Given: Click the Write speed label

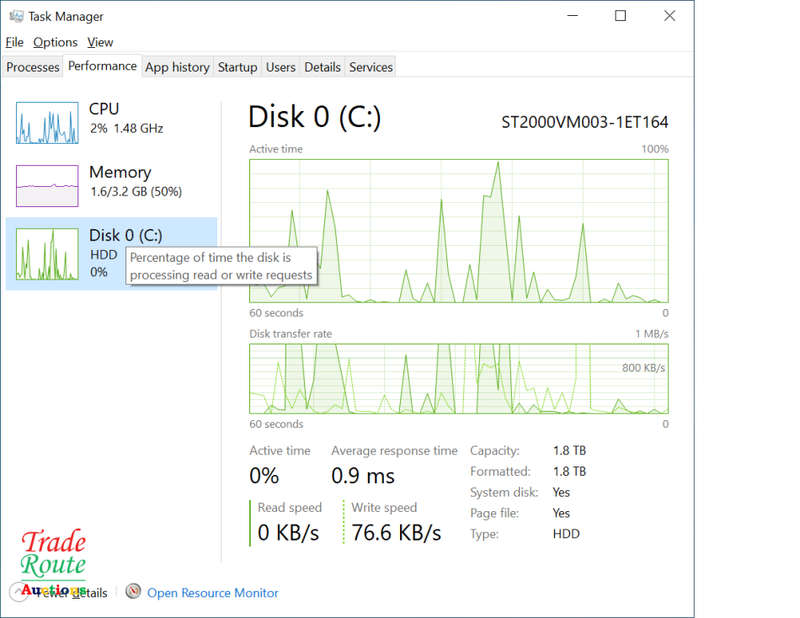Looking at the screenshot, I should pos(384,507).
